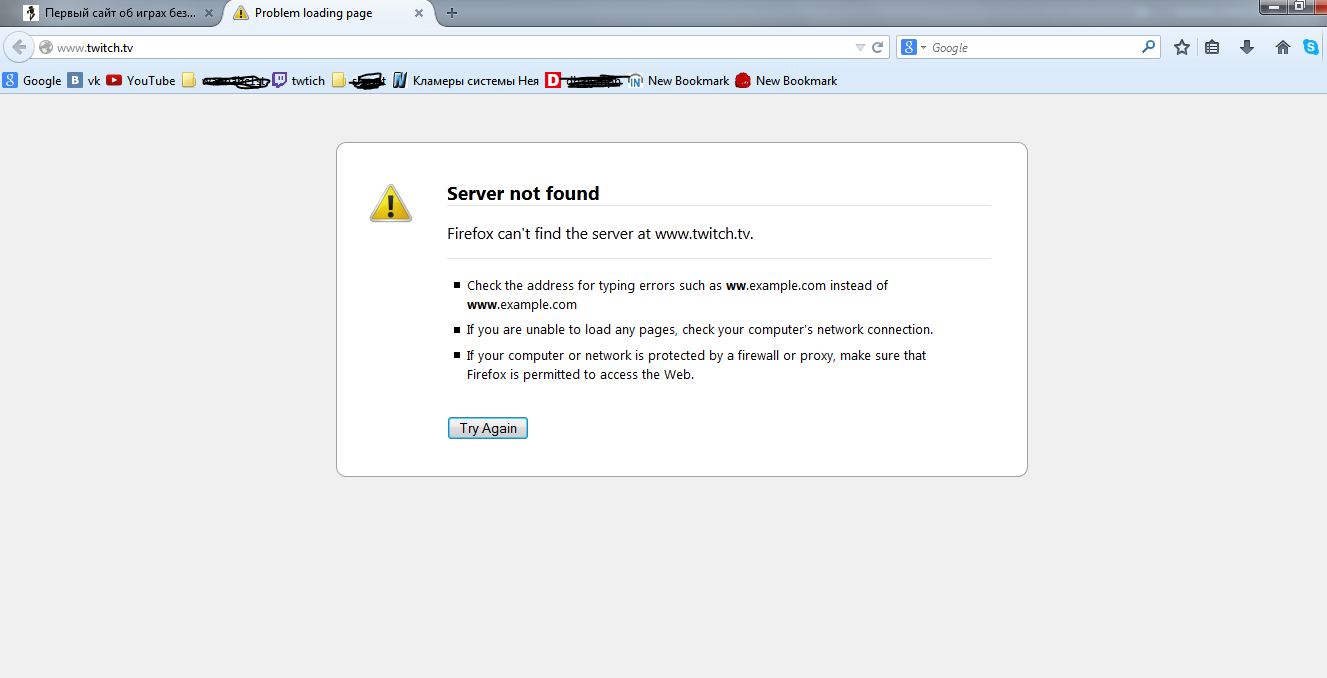The height and width of the screenshot is (678, 1327).
Task: Open the Downloads arrow icon
Action: coord(1246,47)
